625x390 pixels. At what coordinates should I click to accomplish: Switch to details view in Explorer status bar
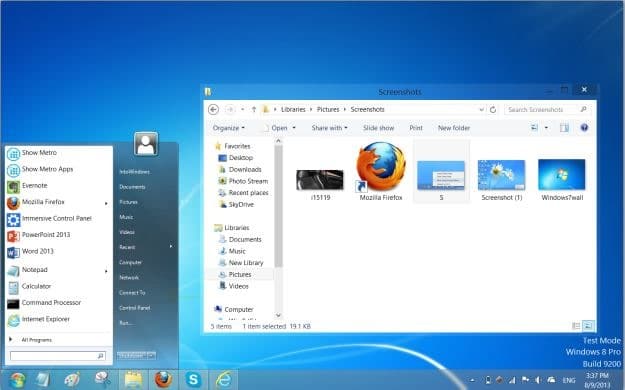(x=576, y=326)
